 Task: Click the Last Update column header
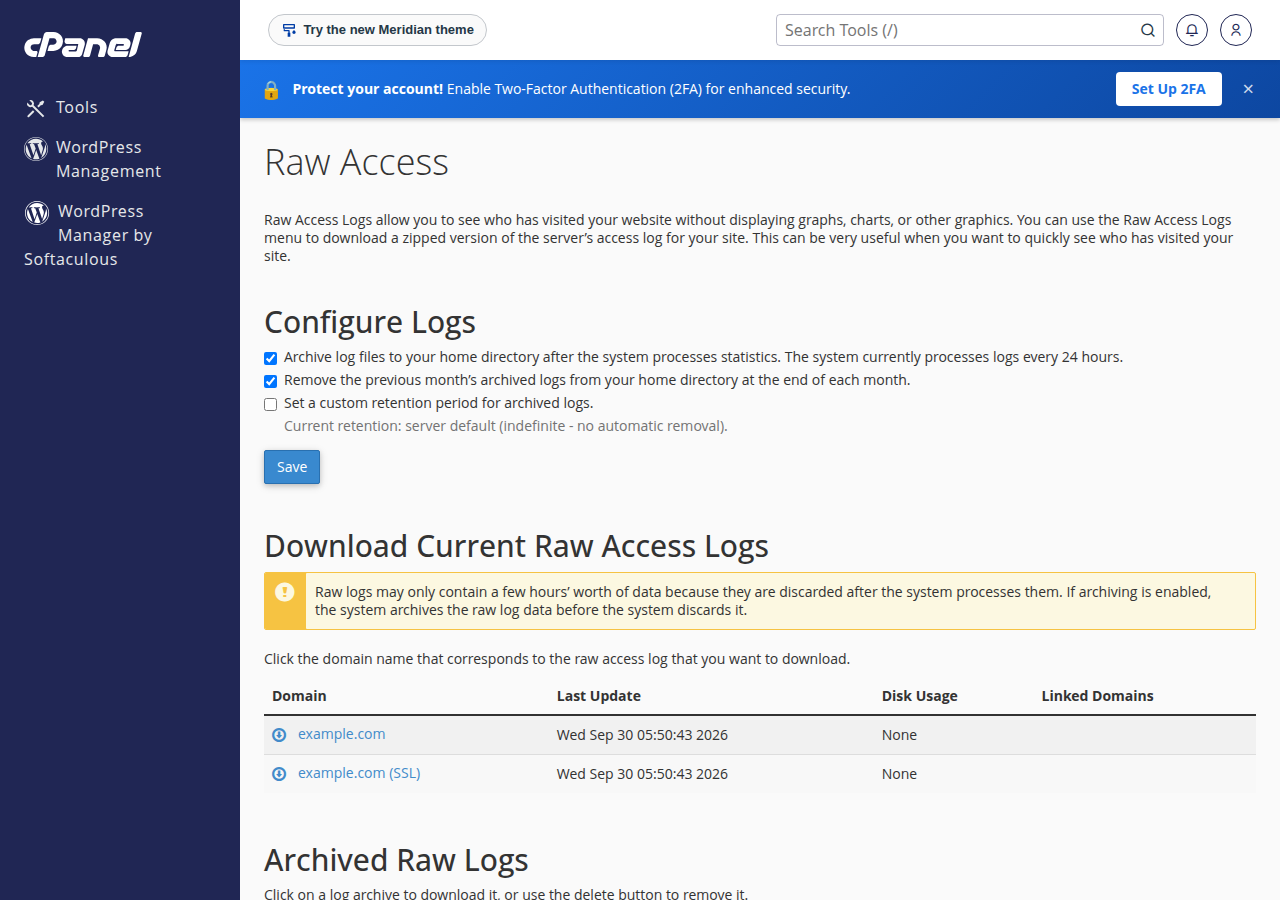(x=599, y=696)
